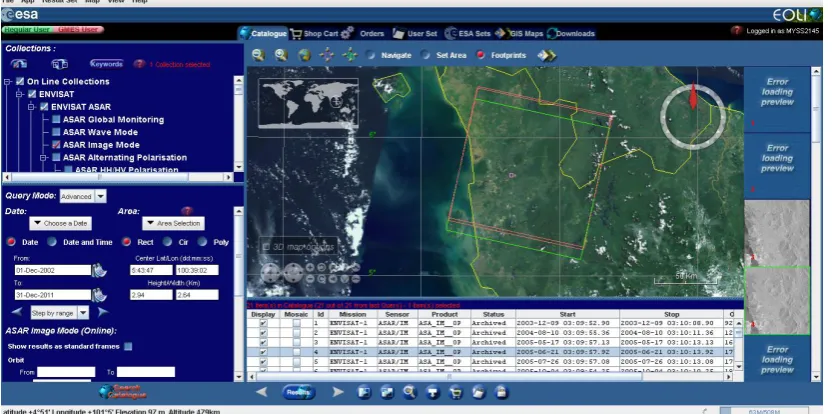The image size is (833, 414).
Task: Enable Show results as standard frames checkbox
Action: (x=128, y=347)
